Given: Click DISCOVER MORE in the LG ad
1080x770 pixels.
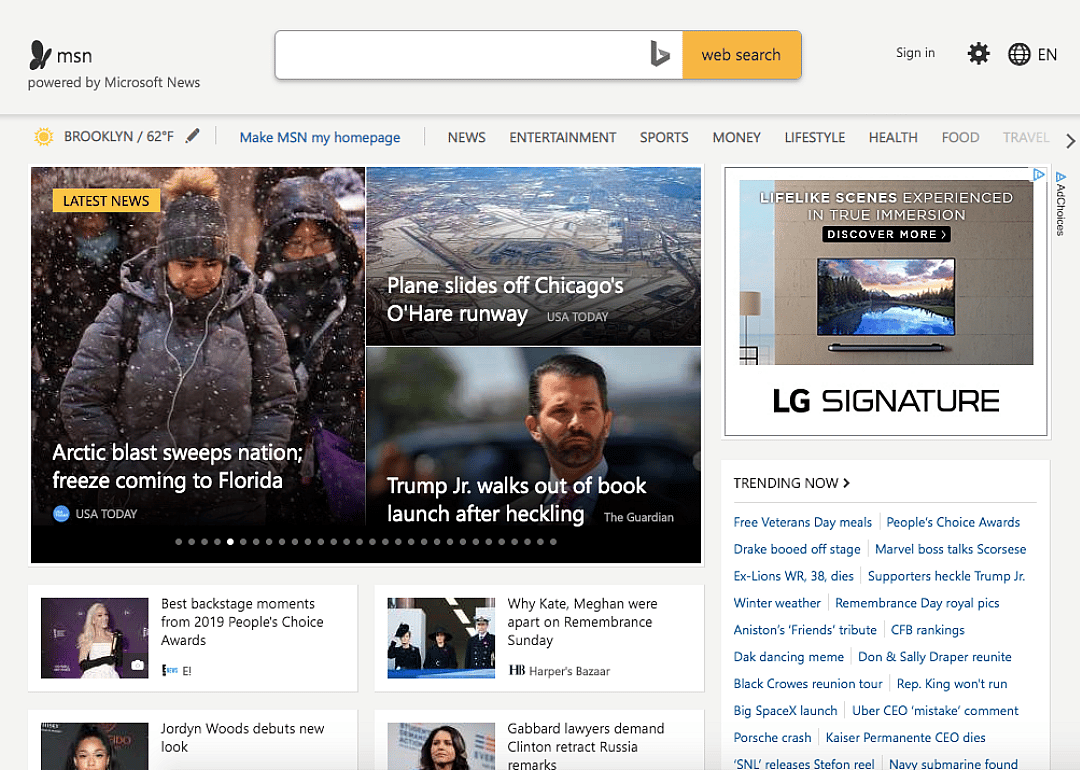Looking at the screenshot, I should 886,234.
